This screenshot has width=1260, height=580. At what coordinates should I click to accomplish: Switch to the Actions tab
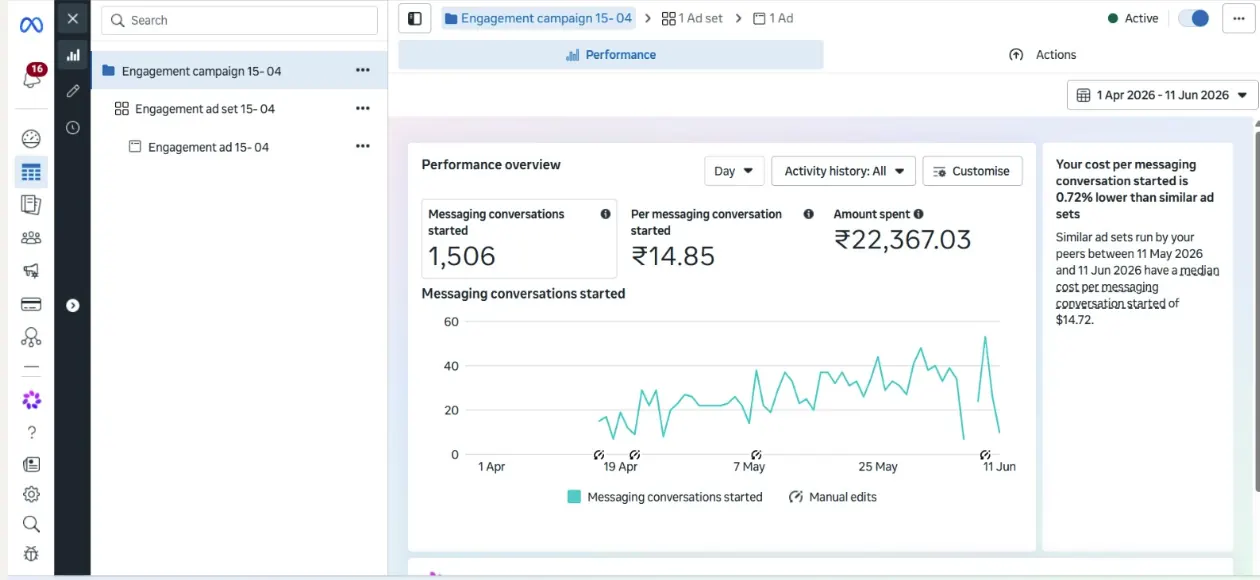(x=1043, y=55)
